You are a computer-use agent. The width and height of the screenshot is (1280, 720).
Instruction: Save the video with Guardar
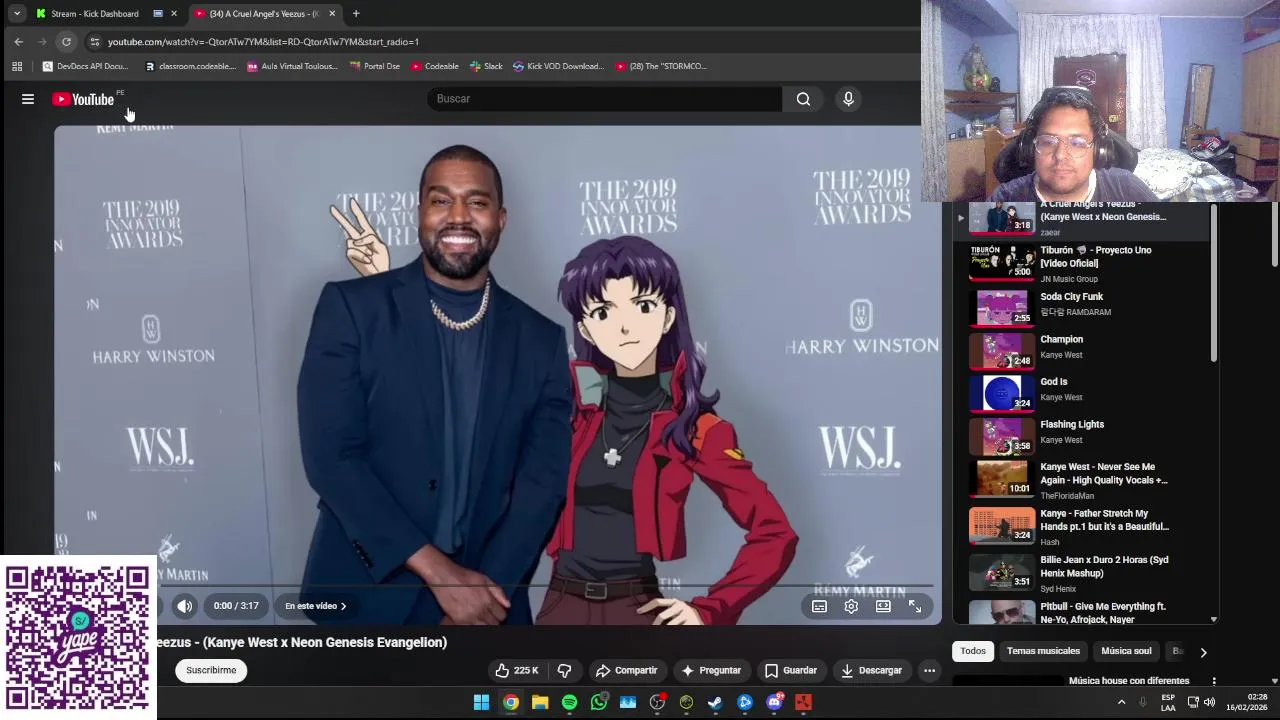790,670
